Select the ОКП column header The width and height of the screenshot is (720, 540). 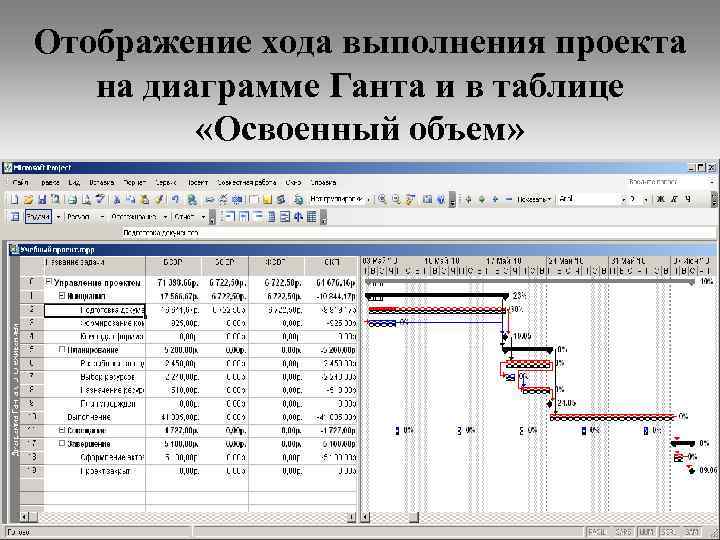(x=332, y=266)
